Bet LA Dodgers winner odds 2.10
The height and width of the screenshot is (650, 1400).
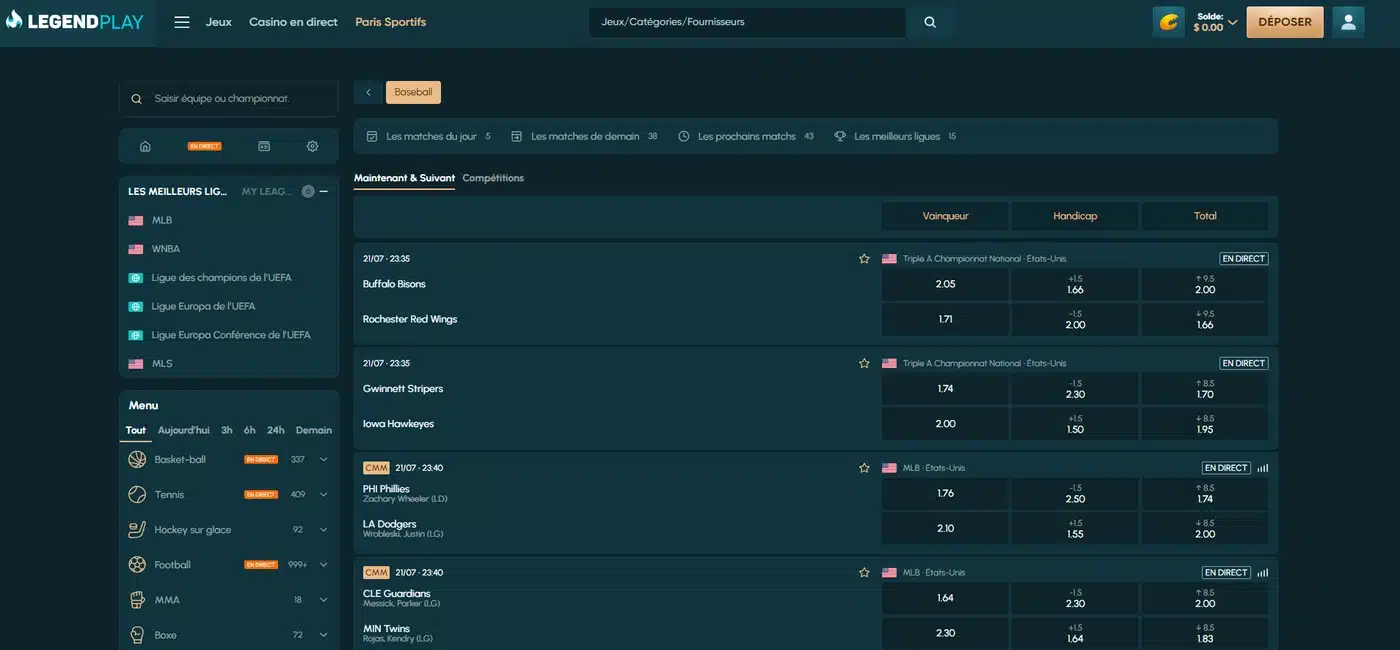click(945, 528)
